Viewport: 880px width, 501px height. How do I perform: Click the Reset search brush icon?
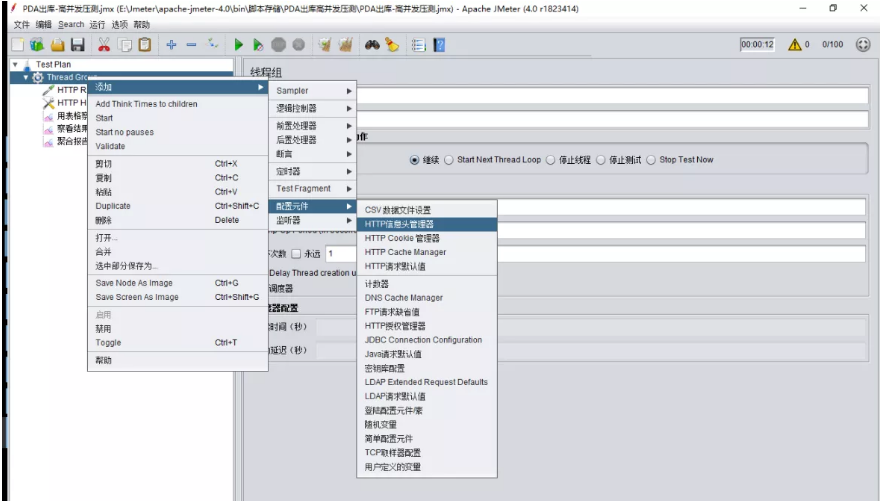(392, 45)
